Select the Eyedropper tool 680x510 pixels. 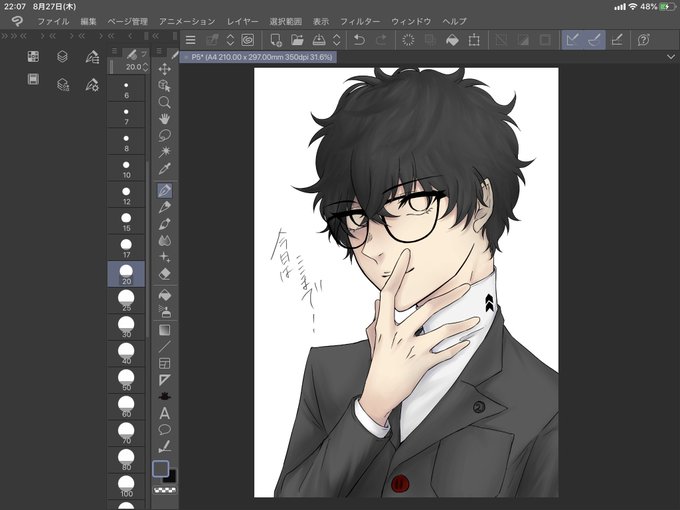164,168
